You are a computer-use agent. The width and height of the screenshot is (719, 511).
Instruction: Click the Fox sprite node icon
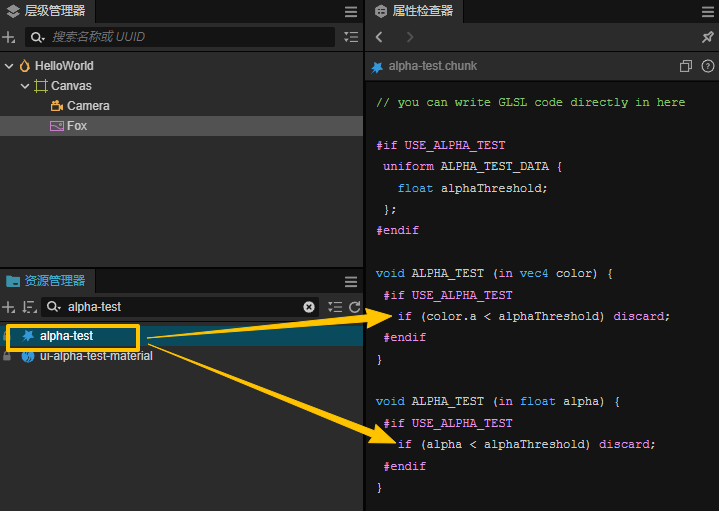click(56, 126)
